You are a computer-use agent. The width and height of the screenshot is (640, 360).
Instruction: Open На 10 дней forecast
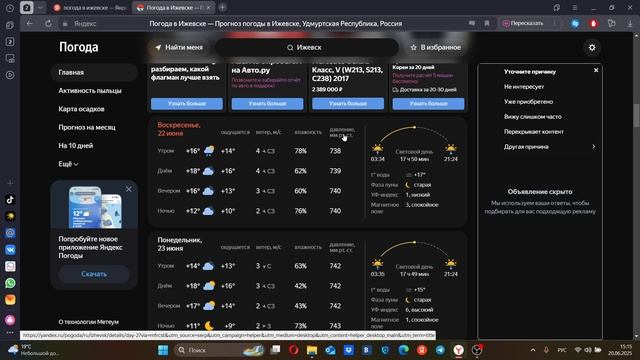pyautogui.click(x=76, y=146)
